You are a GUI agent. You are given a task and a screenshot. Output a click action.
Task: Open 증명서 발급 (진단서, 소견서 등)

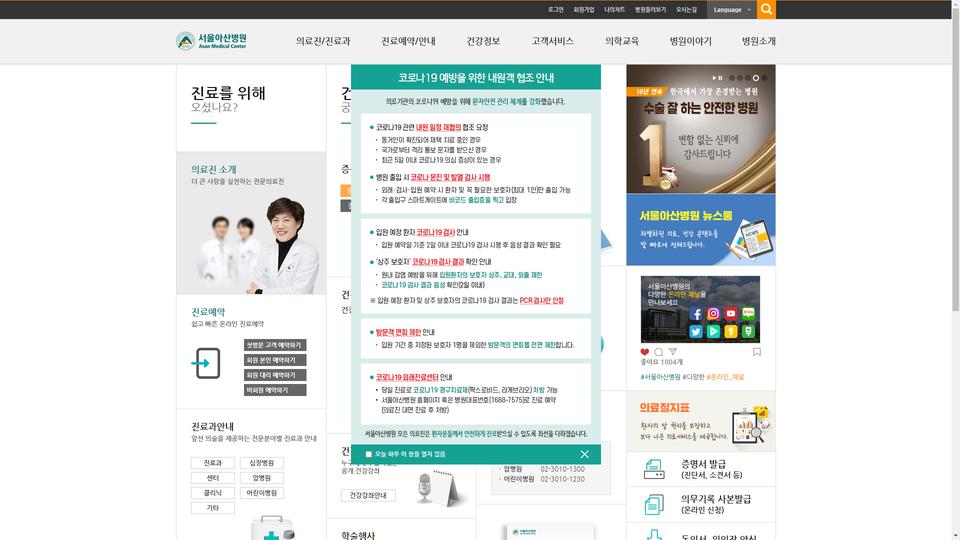click(711, 470)
